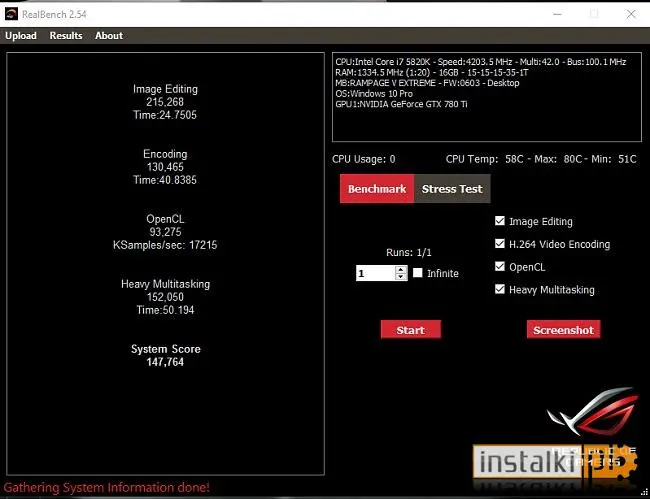Click the Gathering System Information done status
Viewport: 650px width, 499px height.
107,487
